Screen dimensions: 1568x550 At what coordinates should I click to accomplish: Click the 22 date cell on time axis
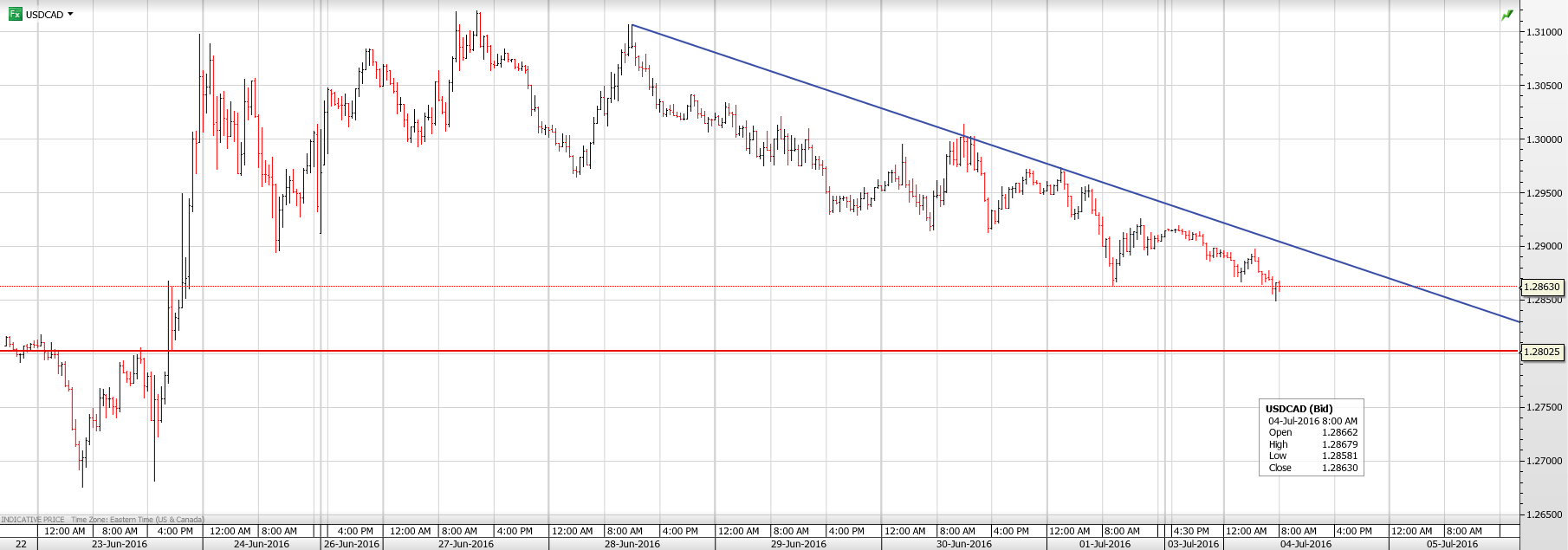21,544
